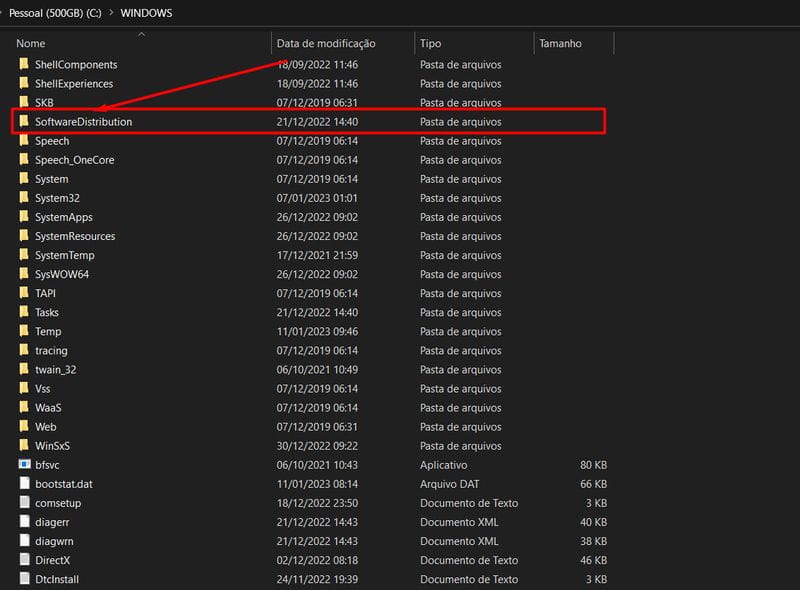Sort files by the Nome column header
The width and height of the screenshot is (800, 590).
[x=31, y=43]
